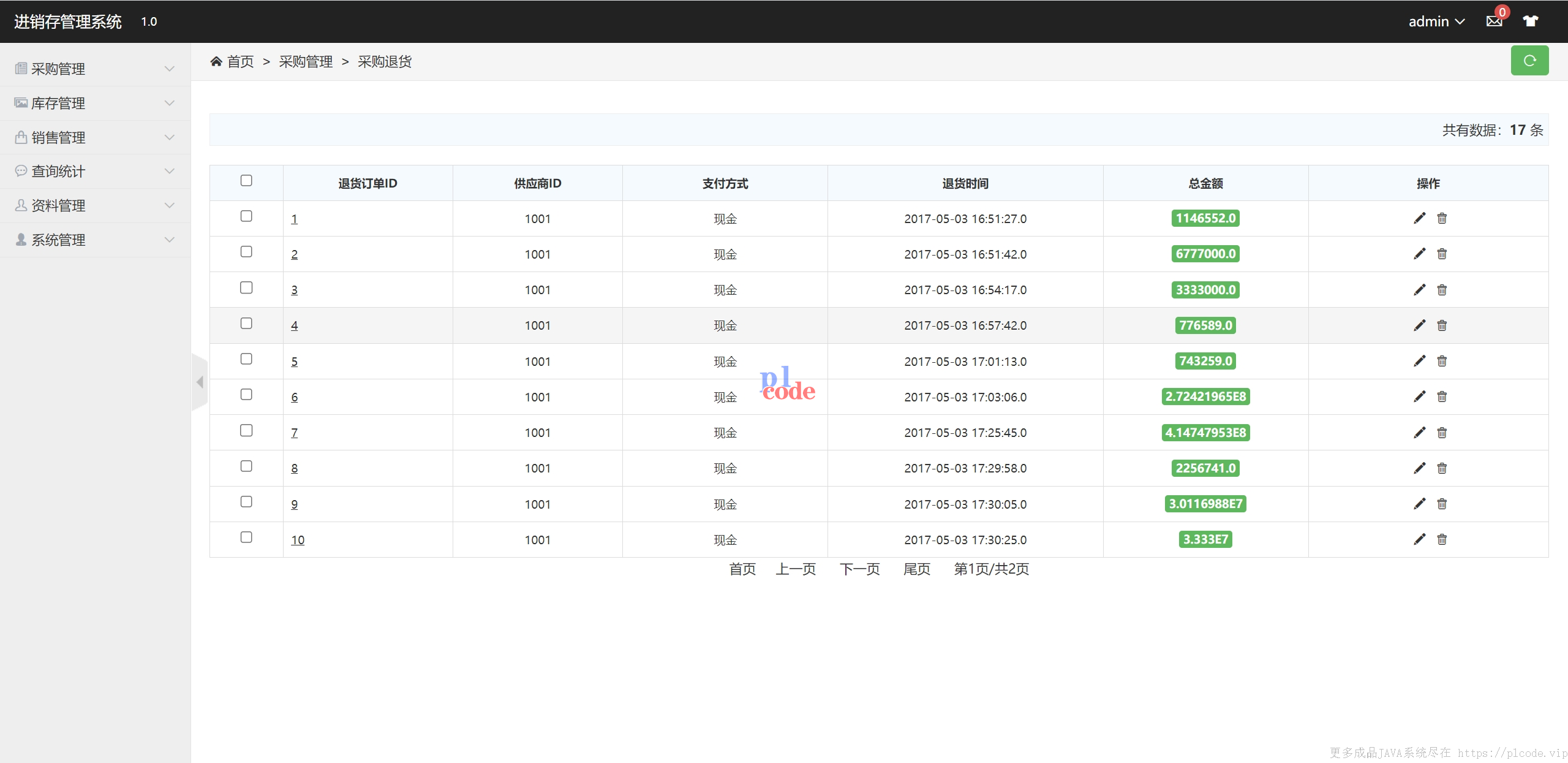Delete return order 5 with trash icon

coord(1442,361)
